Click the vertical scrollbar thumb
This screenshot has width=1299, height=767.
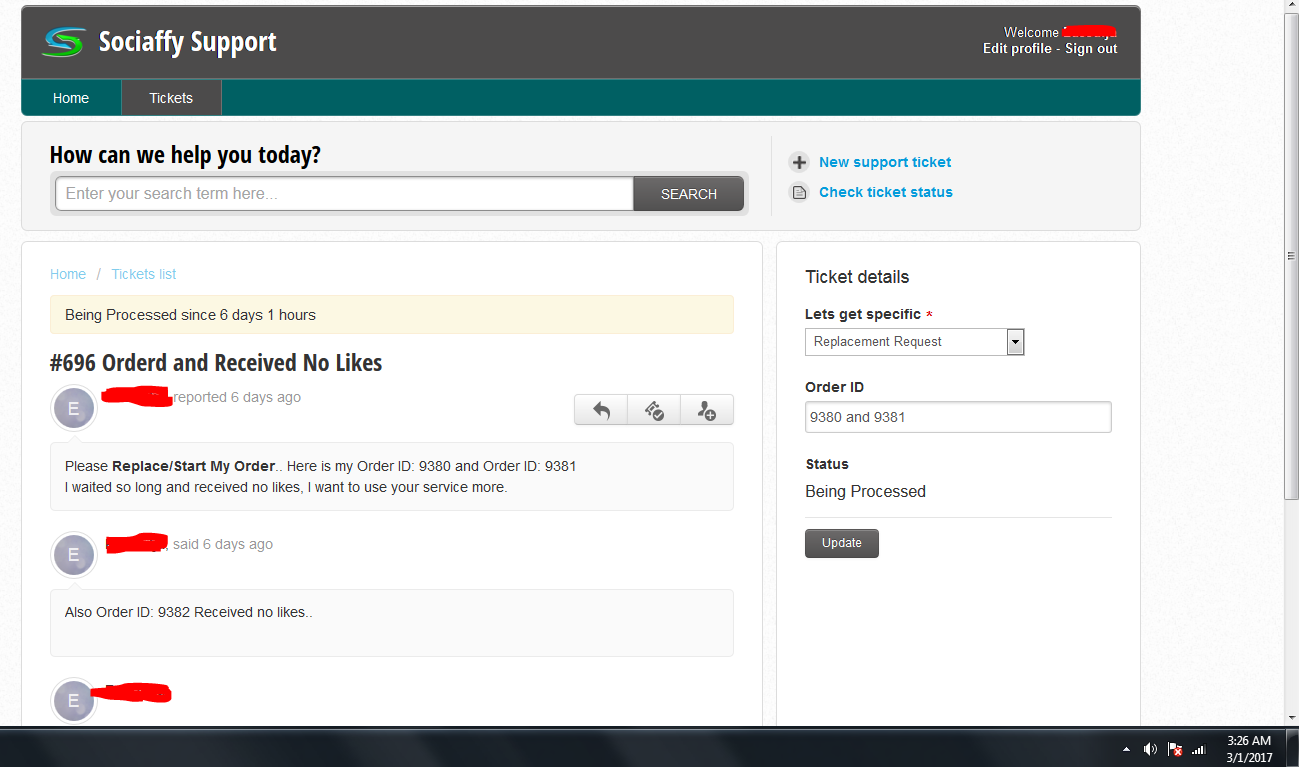(x=1291, y=257)
